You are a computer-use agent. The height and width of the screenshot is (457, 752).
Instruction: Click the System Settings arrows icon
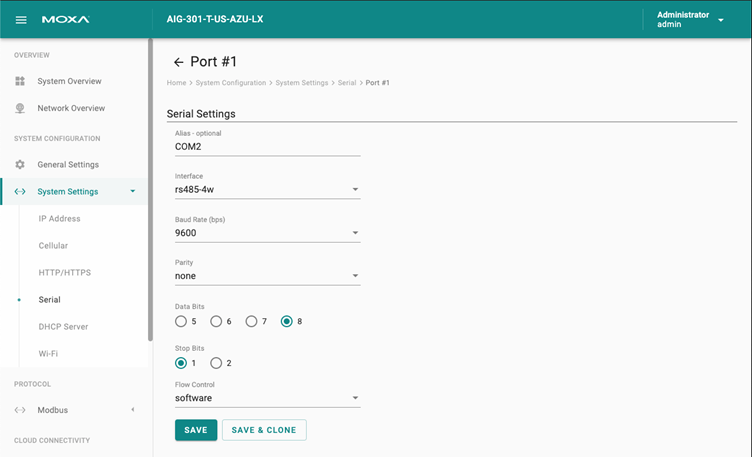[20, 191]
